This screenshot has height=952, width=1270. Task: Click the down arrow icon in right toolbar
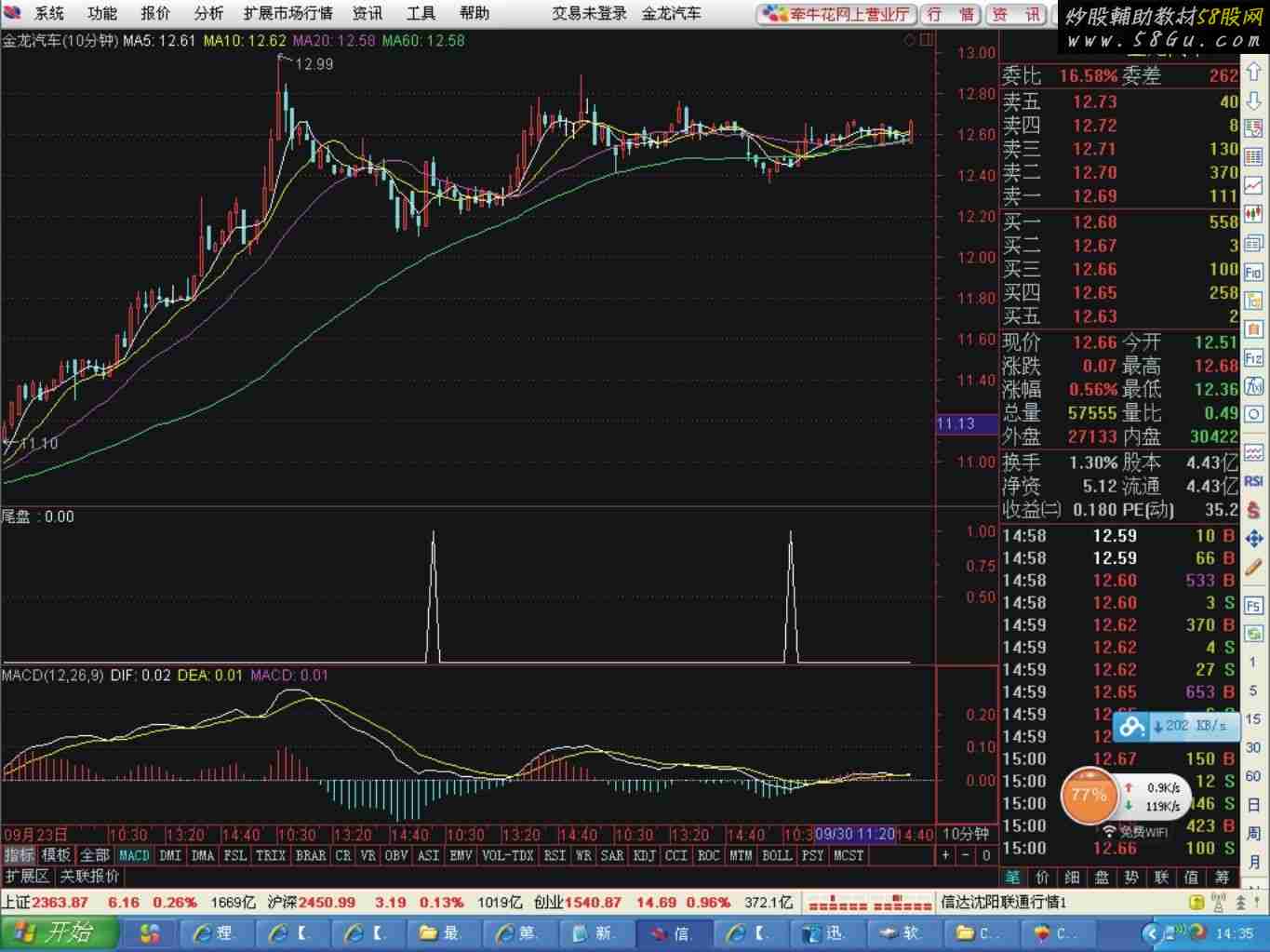coord(1254,101)
